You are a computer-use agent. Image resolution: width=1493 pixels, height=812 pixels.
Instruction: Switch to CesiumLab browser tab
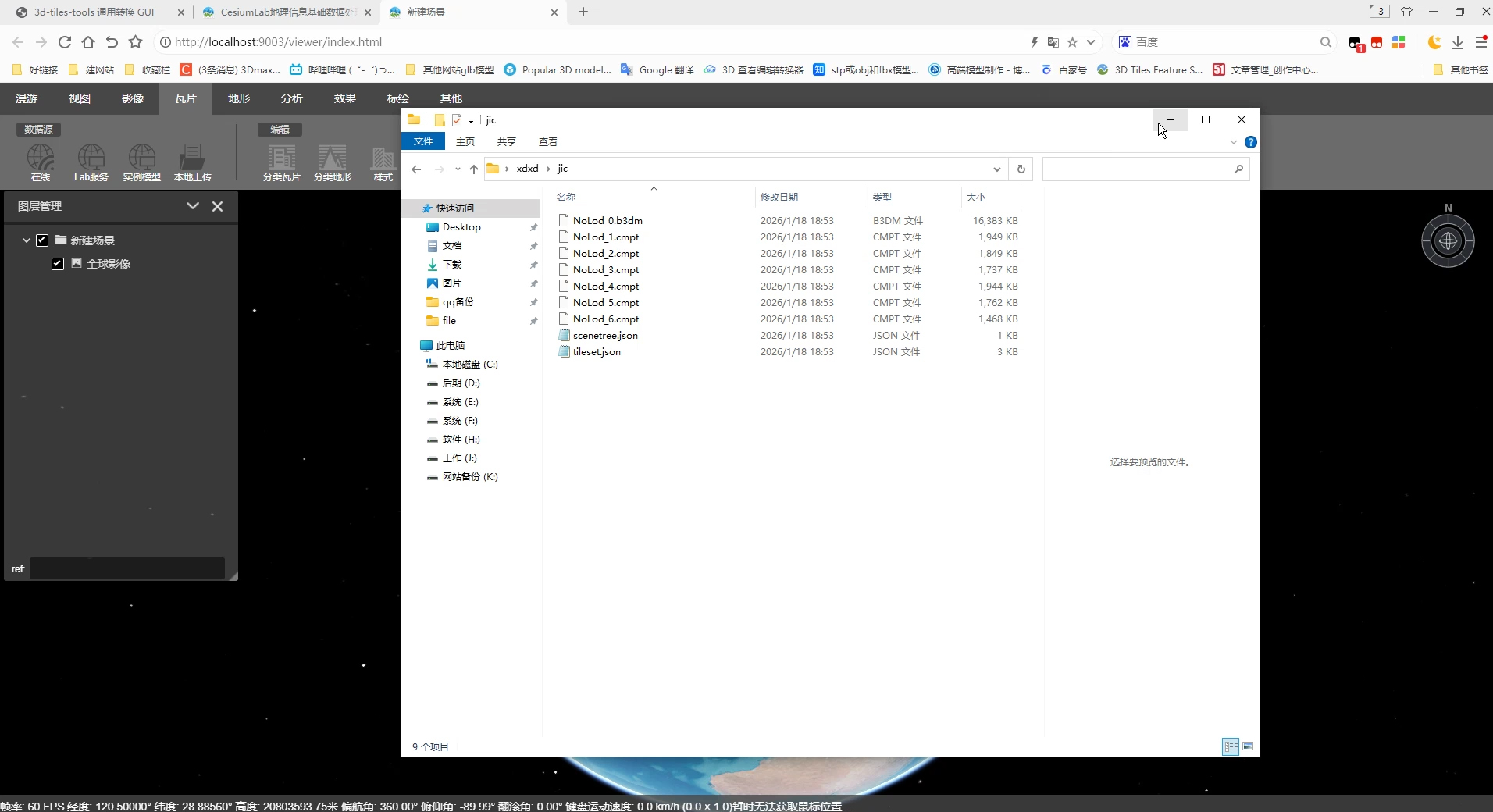pos(288,12)
